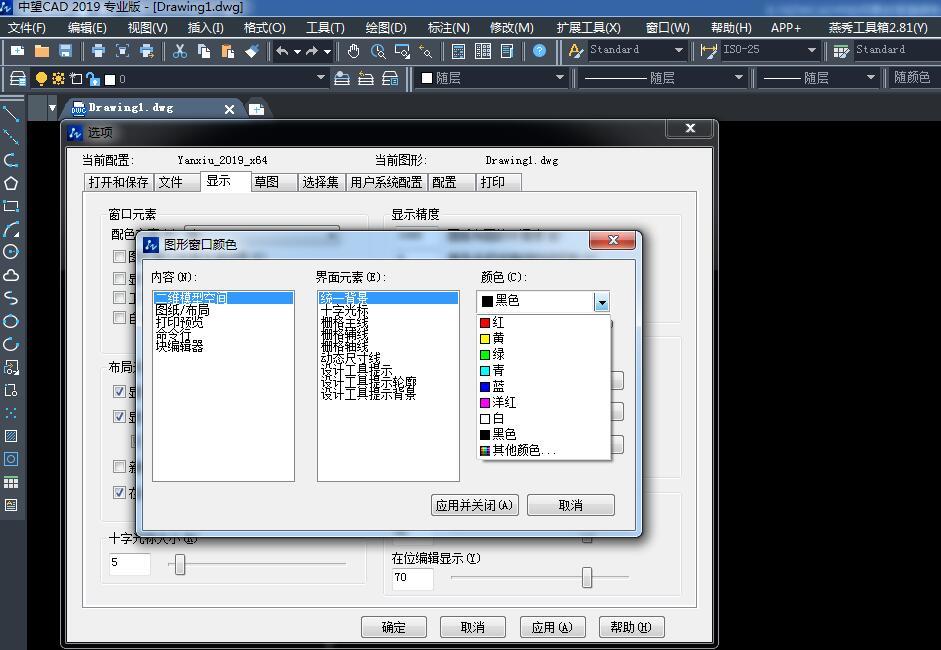Expand the drawing tab list arrow
941x650 pixels.
(52, 108)
